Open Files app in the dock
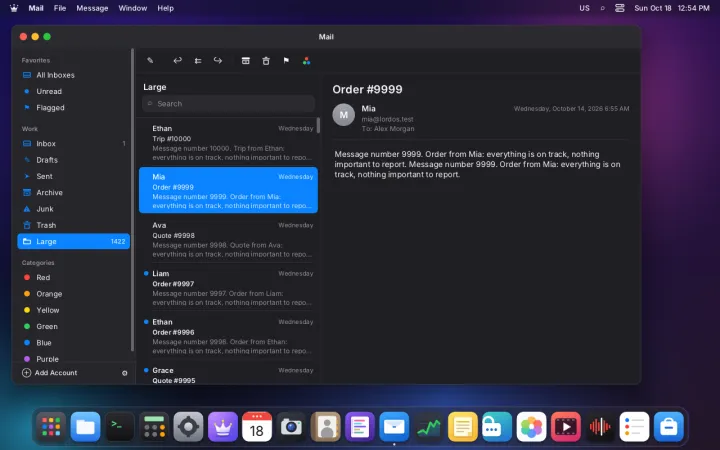This screenshot has height=450, width=720. 85,427
